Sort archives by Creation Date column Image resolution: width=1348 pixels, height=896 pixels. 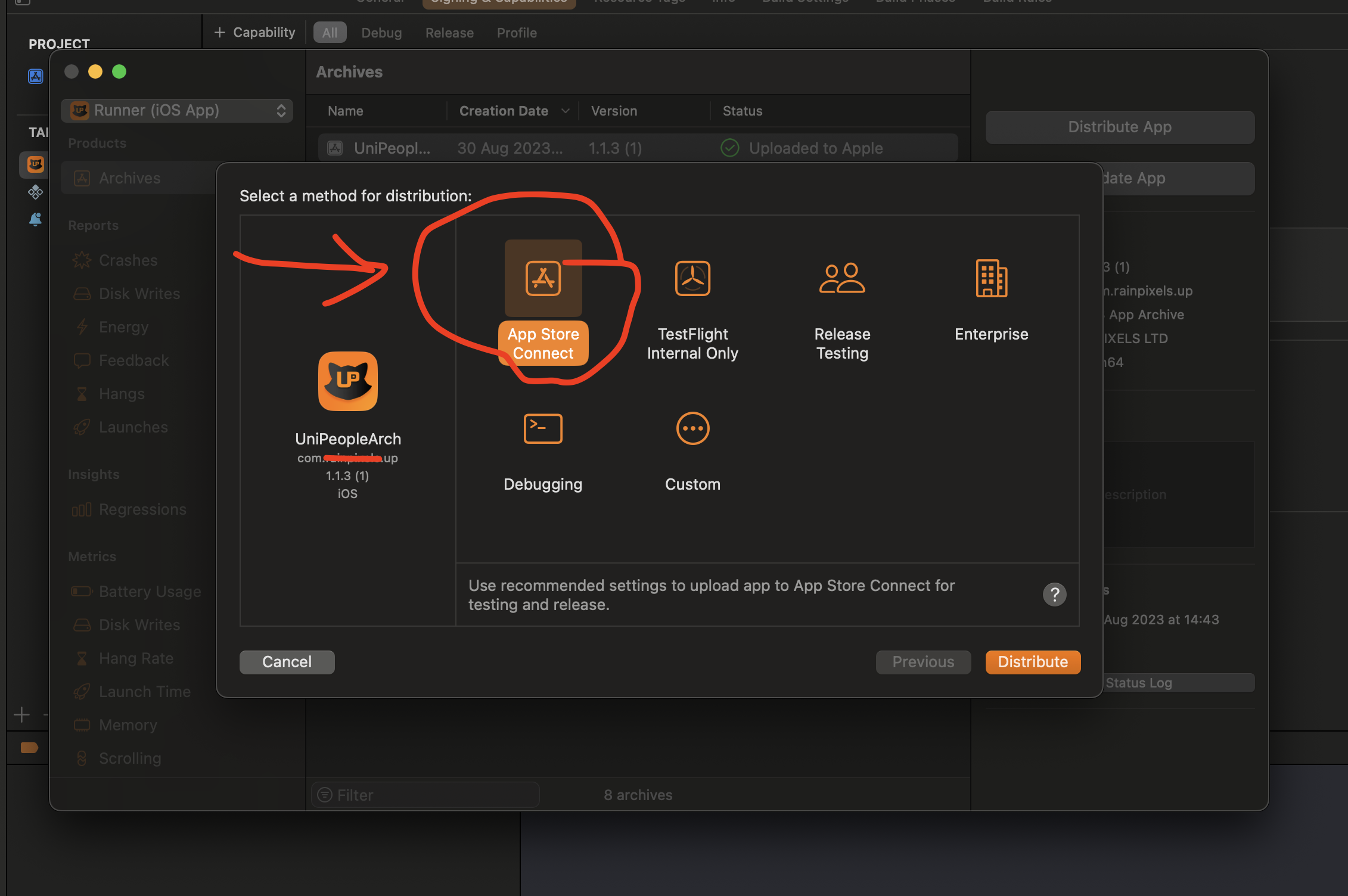[513, 111]
